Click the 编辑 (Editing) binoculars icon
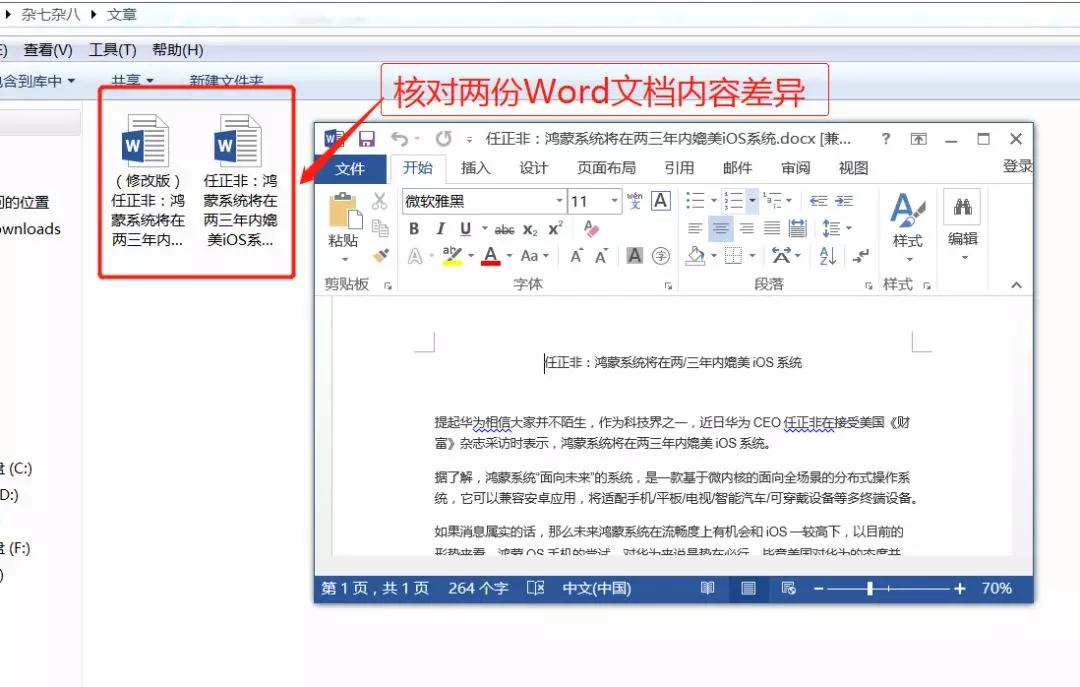The width and height of the screenshot is (1080, 687). [x=963, y=208]
